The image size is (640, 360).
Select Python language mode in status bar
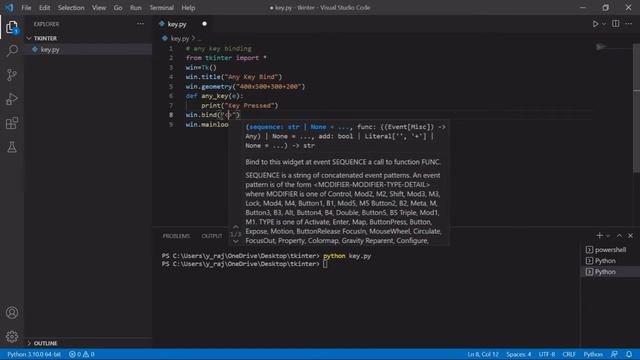pos(593,354)
